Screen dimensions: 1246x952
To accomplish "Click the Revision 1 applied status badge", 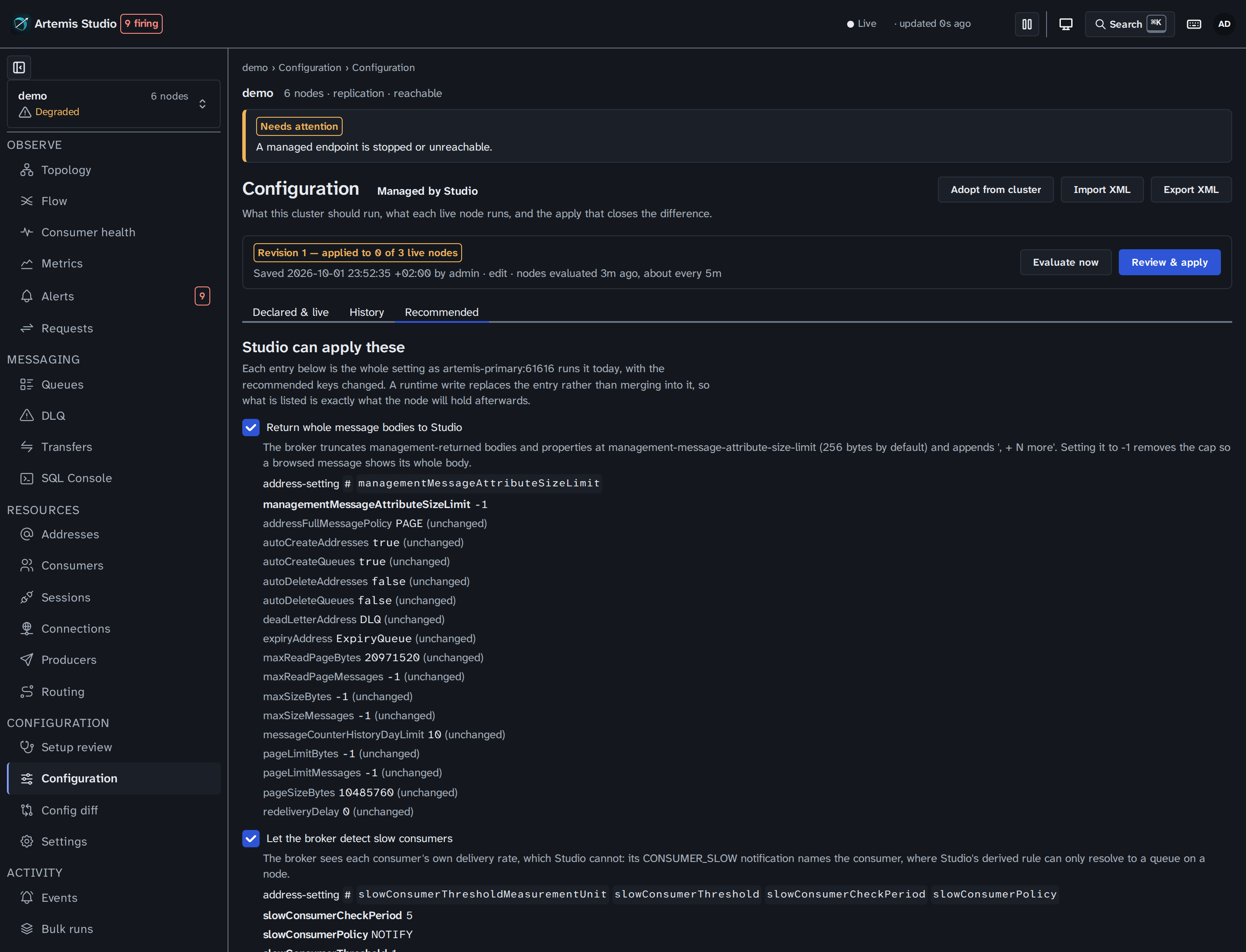I will coord(357,253).
